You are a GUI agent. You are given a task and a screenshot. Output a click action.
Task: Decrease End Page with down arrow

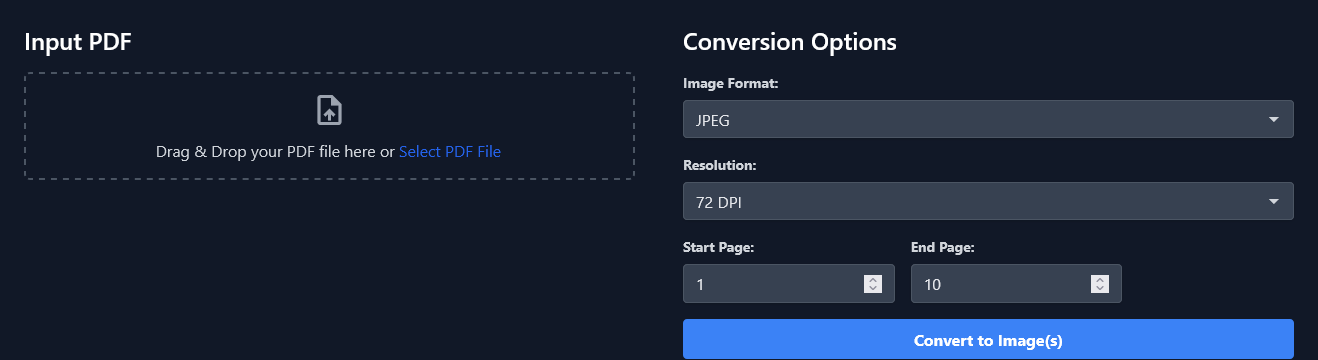[1100, 289]
